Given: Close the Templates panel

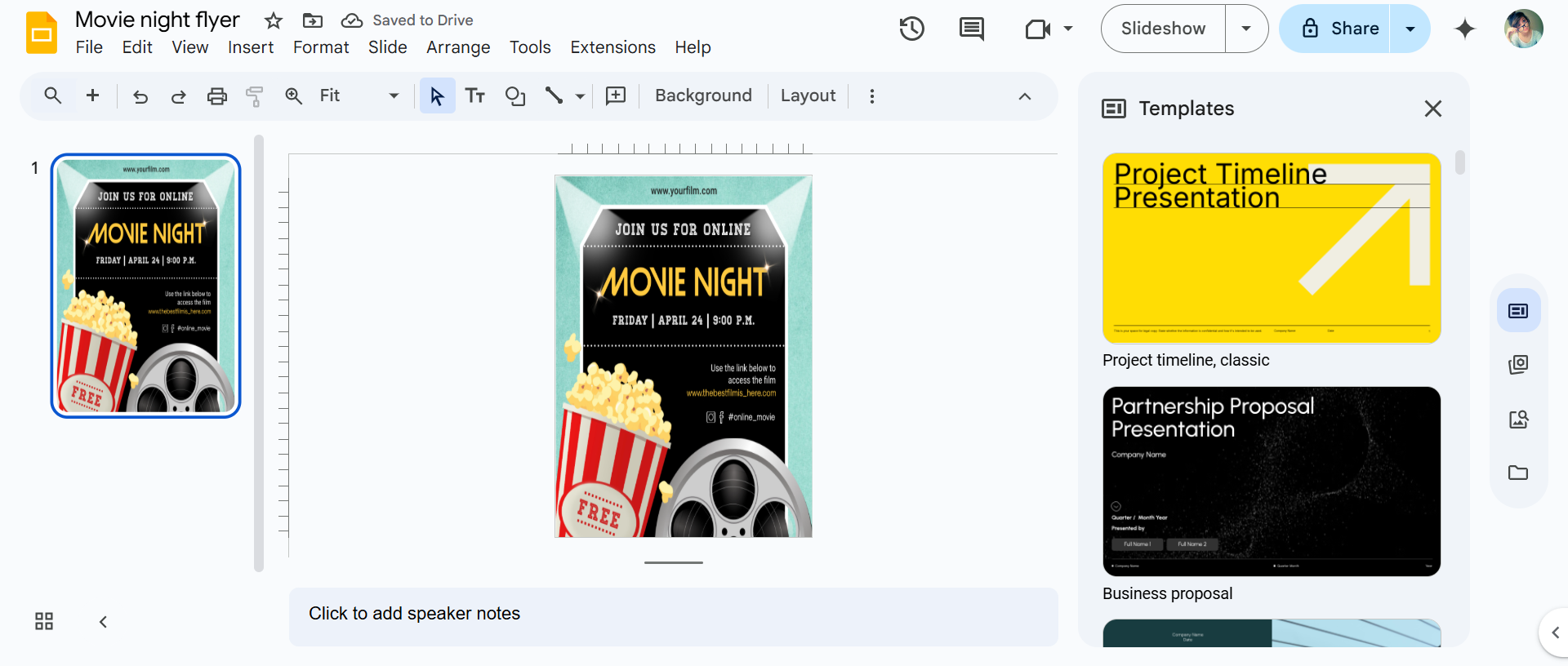Looking at the screenshot, I should (x=1432, y=109).
